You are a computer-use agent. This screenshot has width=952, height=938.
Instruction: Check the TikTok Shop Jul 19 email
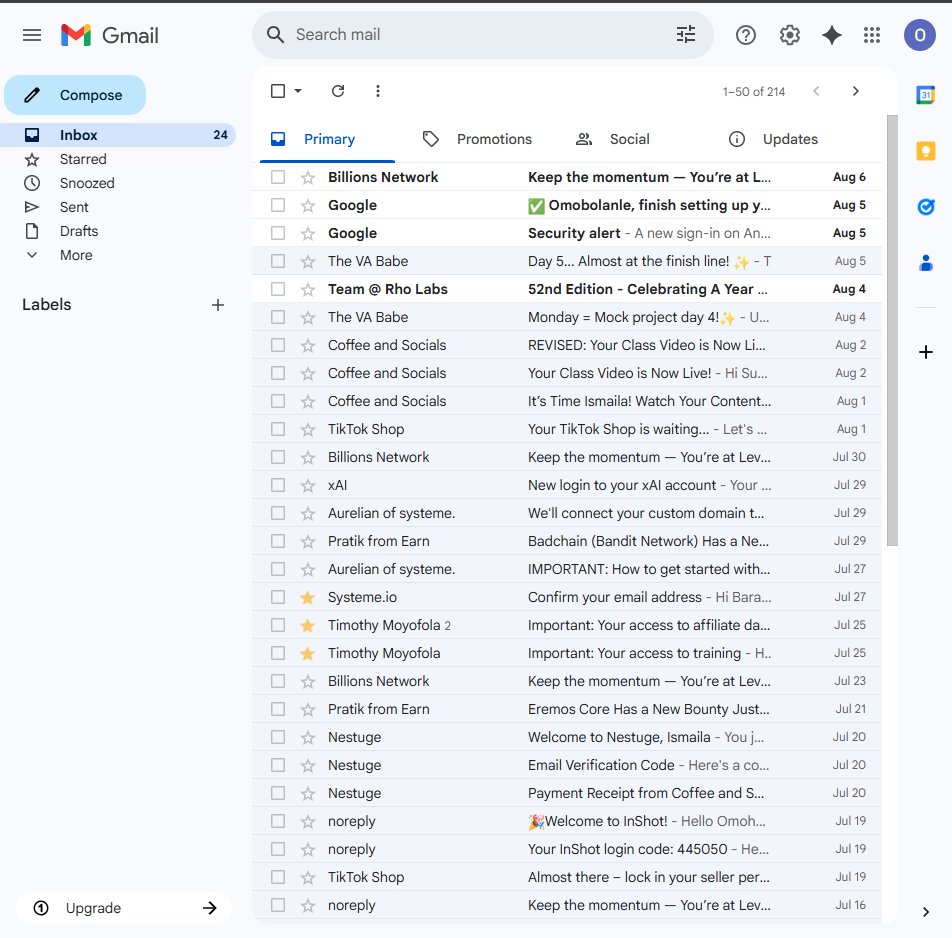pos(278,877)
